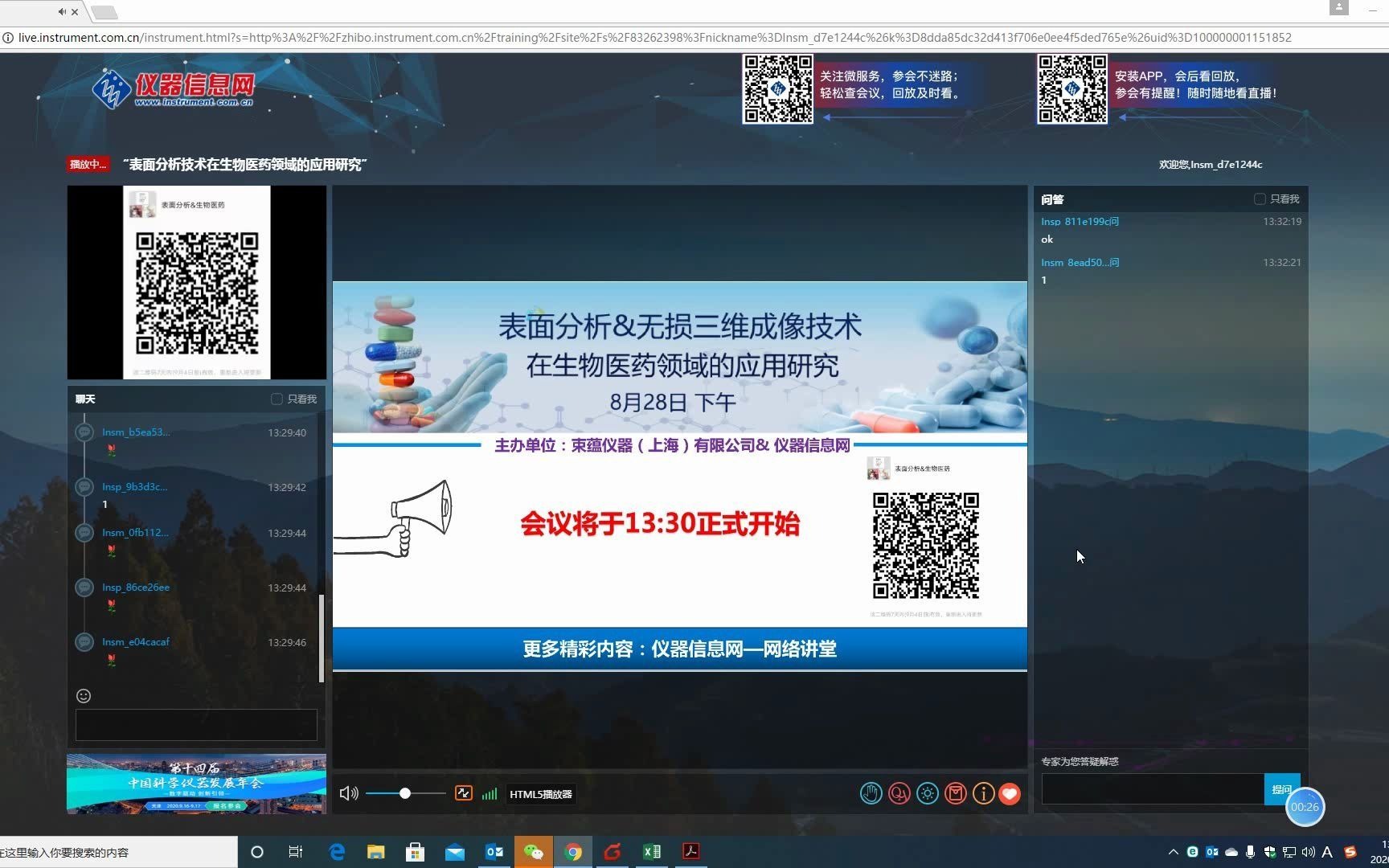Click chat user Insm_0fb112...

135,533
